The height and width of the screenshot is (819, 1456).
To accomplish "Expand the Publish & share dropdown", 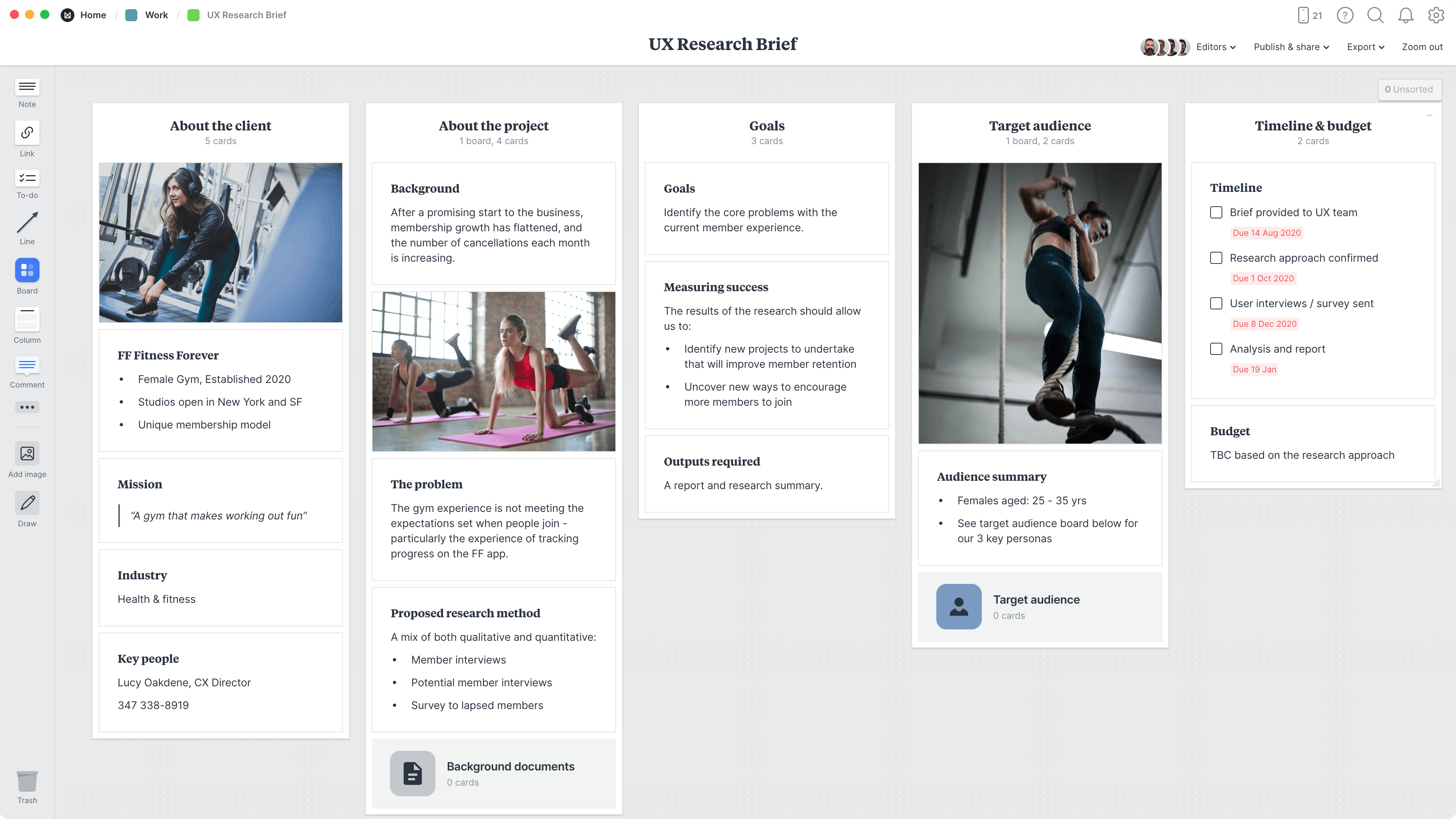I will 1291,47.
